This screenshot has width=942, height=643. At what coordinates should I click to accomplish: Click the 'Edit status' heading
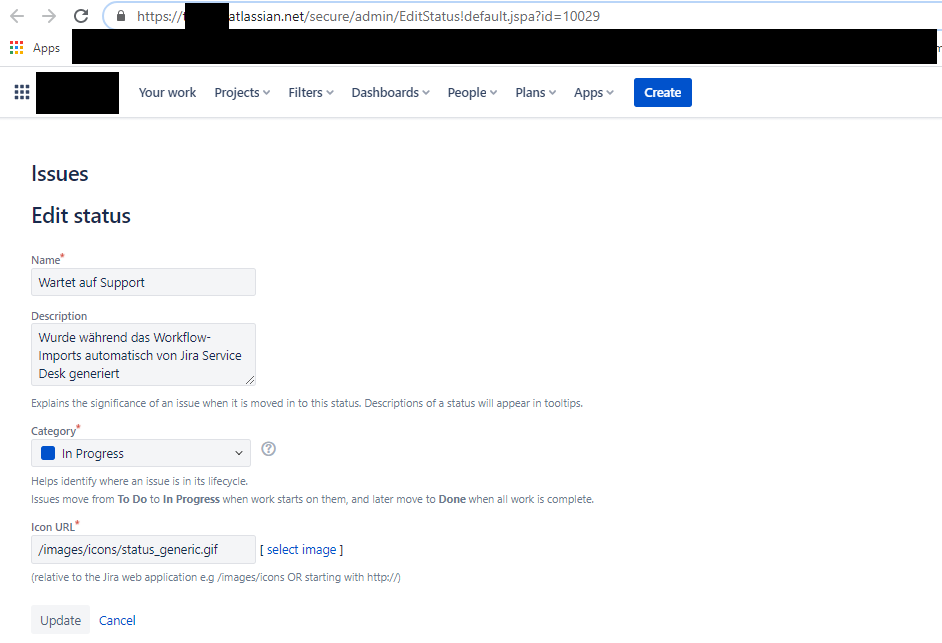click(81, 215)
